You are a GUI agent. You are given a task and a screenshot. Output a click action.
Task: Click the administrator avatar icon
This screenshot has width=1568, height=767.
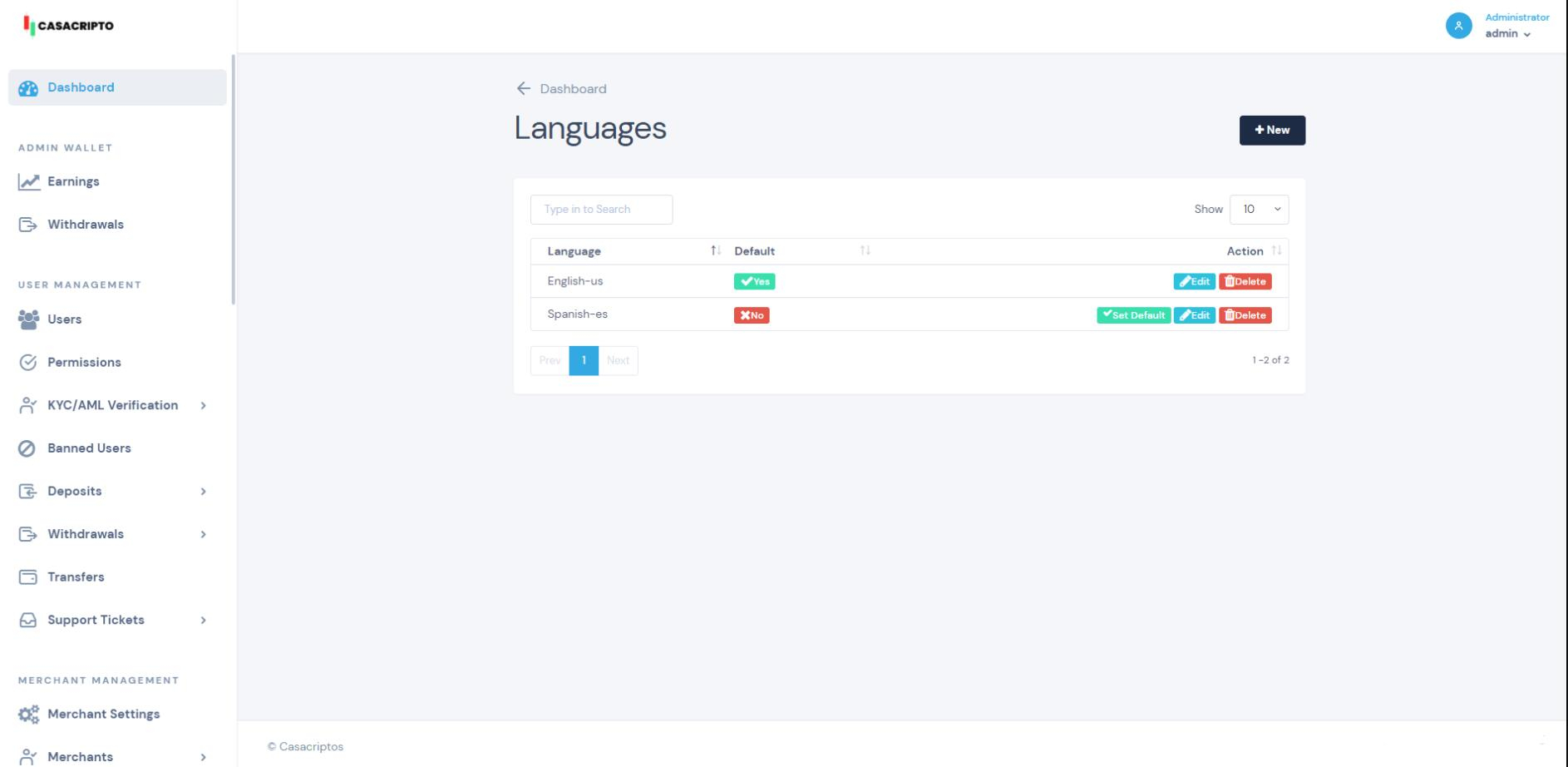coord(1458,26)
